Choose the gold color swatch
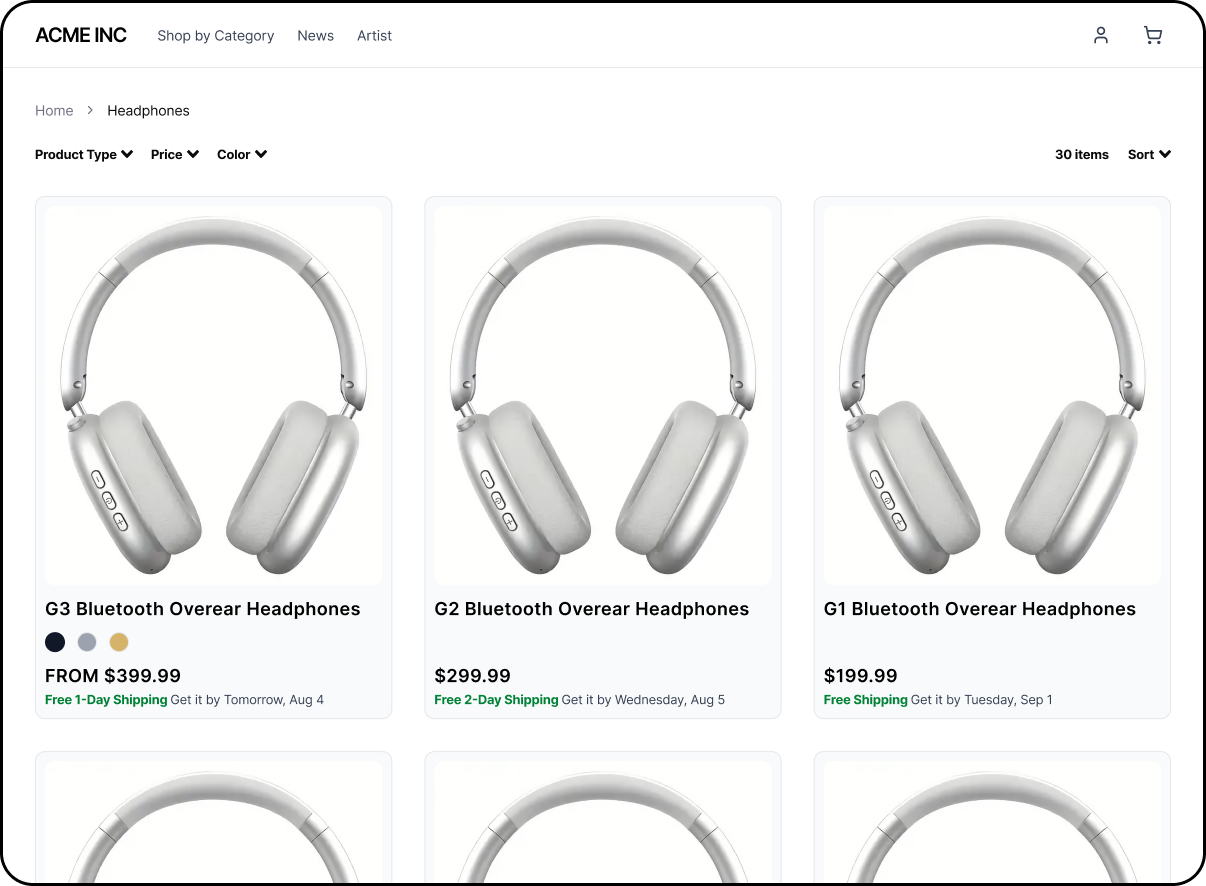This screenshot has width=1206, height=886. [x=119, y=642]
